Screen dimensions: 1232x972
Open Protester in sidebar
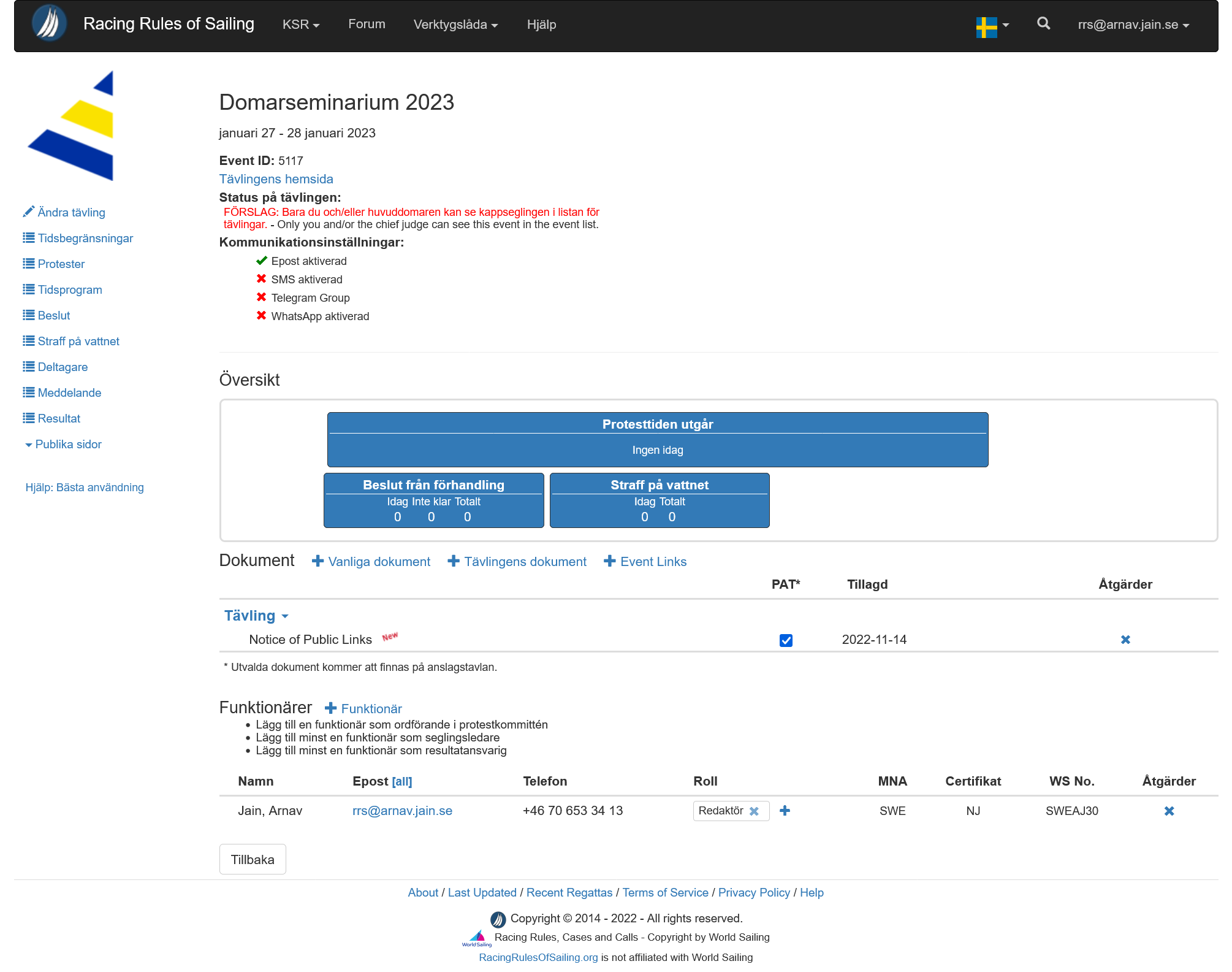coord(61,264)
